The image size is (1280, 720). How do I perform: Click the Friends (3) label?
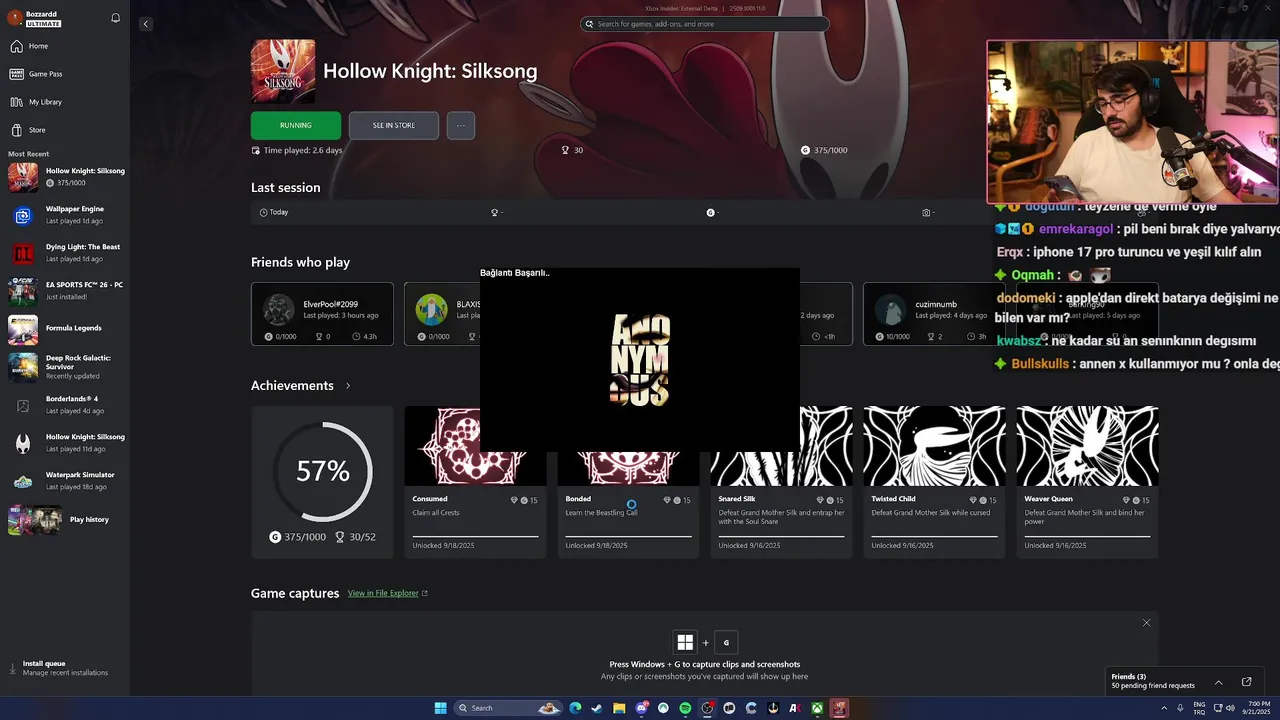(x=1129, y=677)
